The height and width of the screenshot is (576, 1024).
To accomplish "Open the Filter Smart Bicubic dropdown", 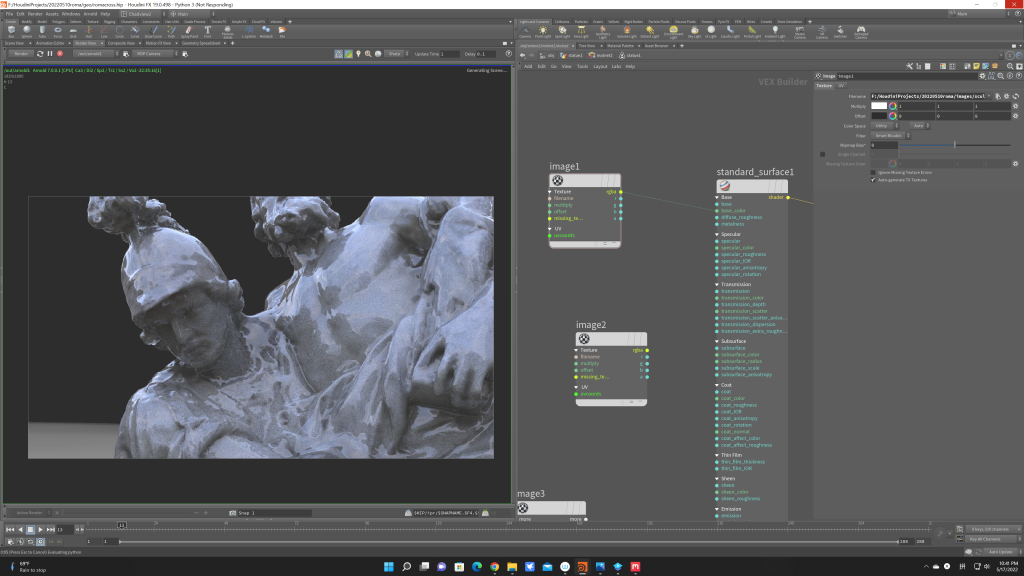I will click(x=889, y=135).
